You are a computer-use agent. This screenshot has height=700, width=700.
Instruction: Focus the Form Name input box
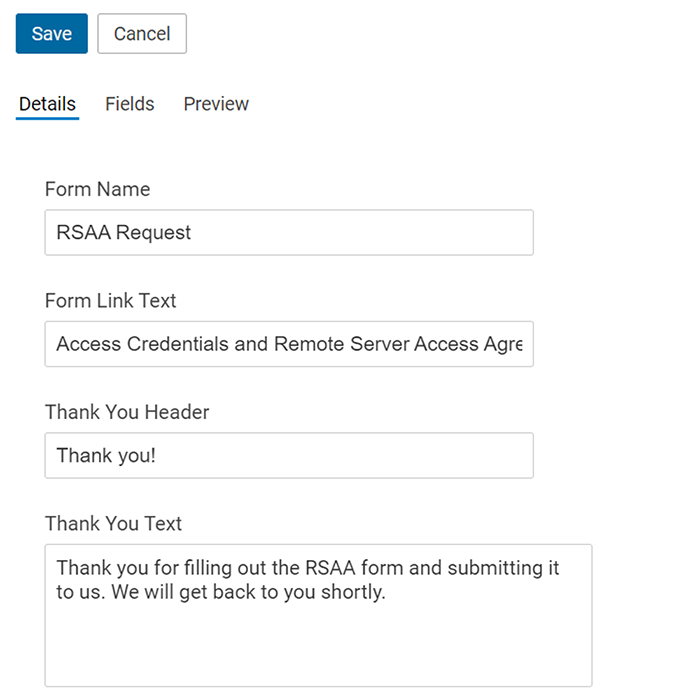pyautogui.click(x=289, y=233)
